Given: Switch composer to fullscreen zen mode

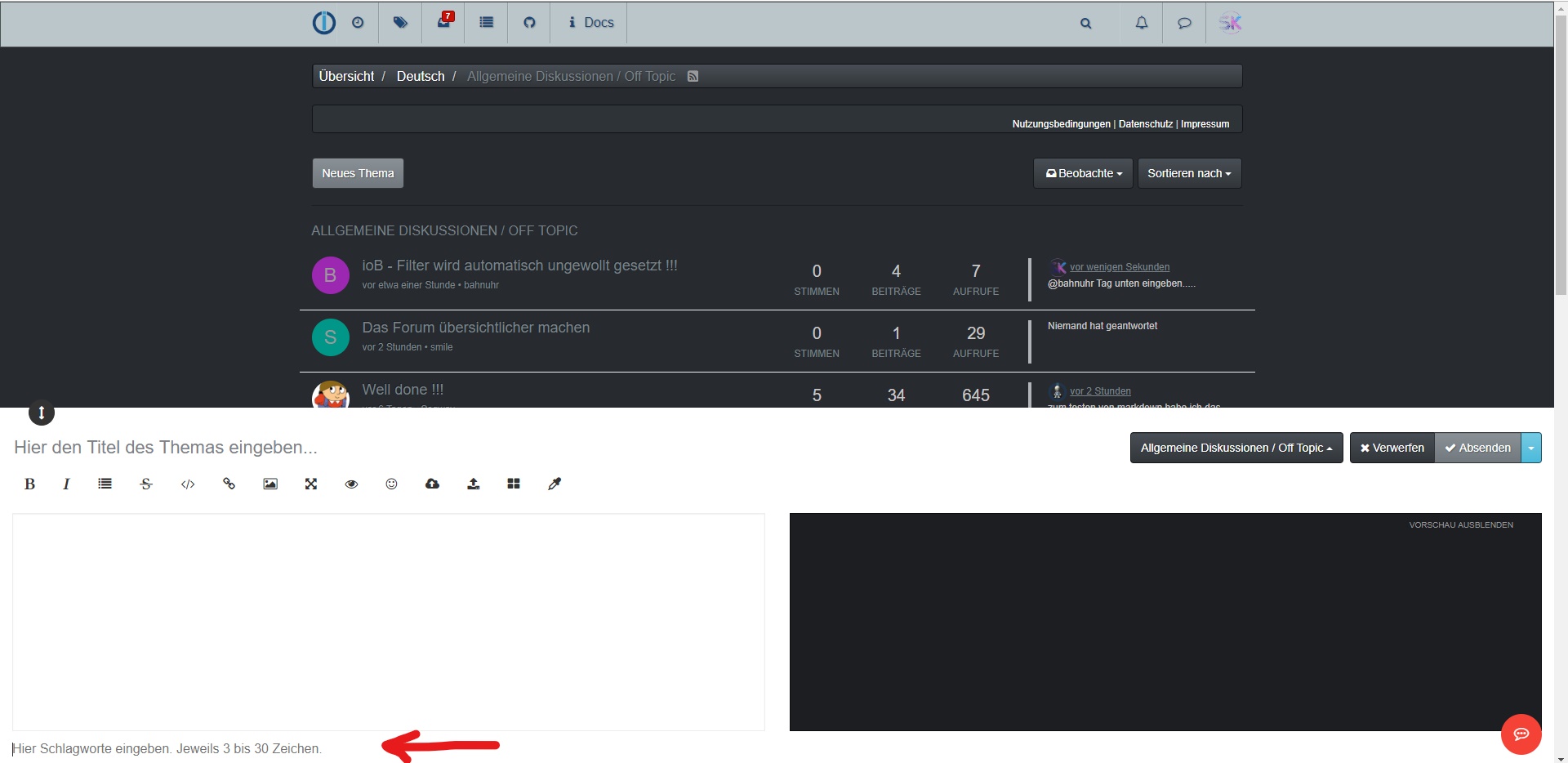Looking at the screenshot, I should click(311, 484).
